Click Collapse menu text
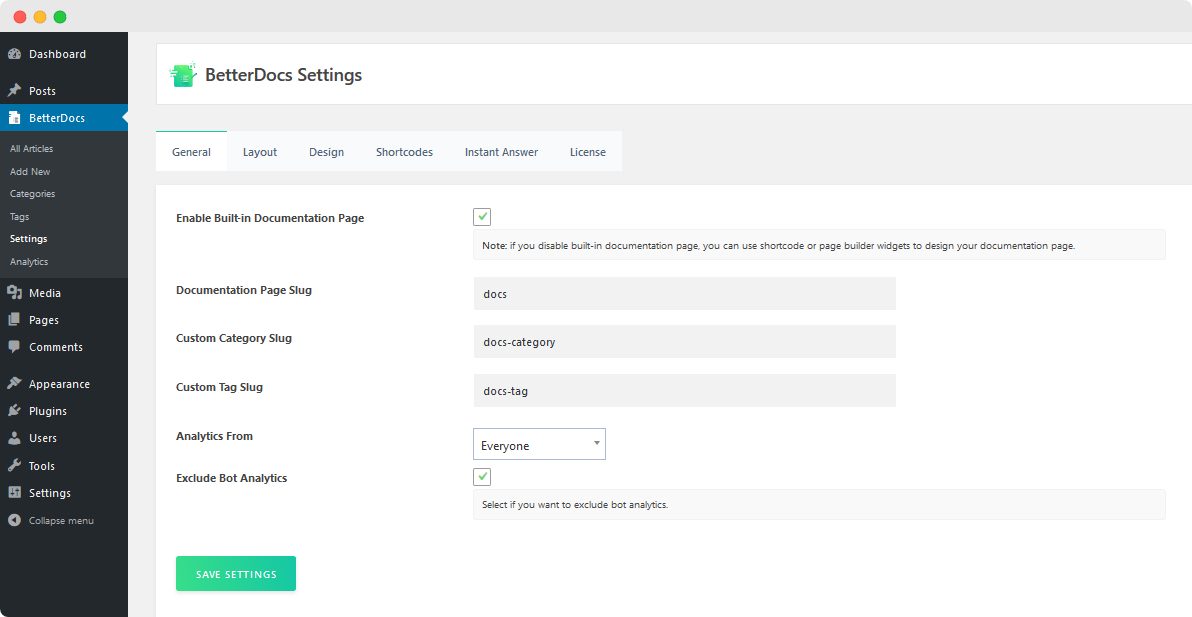Image resolution: width=1192 pixels, height=617 pixels. 62,520
